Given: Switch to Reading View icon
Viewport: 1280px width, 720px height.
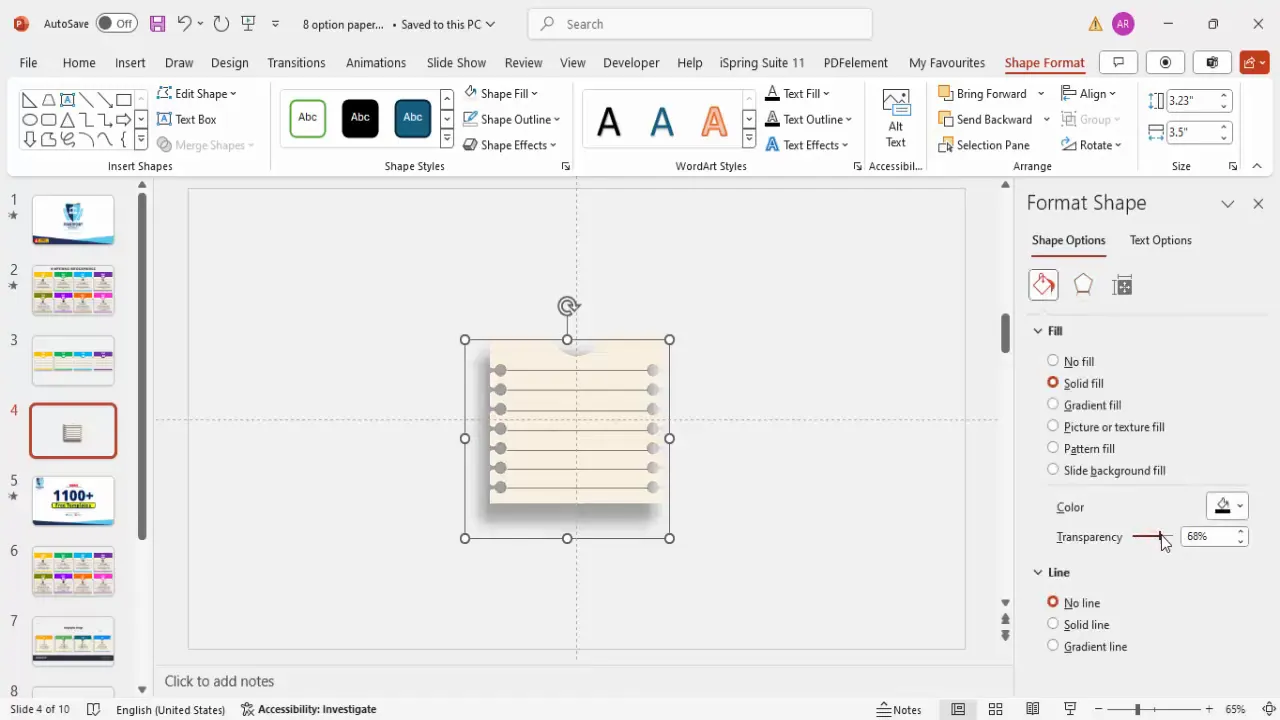Looking at the screenshot, I should coord(1033,709).
